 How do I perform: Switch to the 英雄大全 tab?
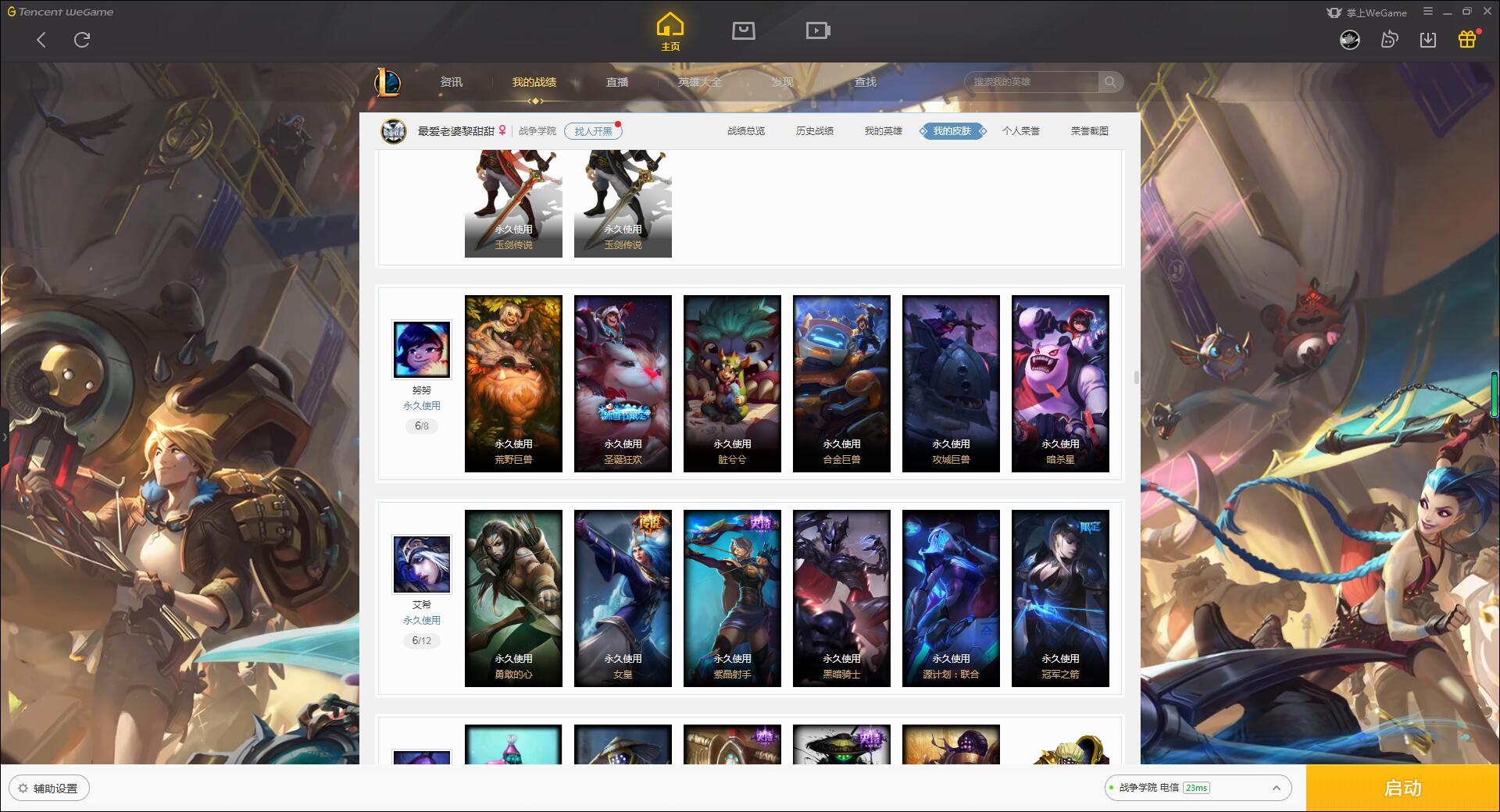click(700, 82)
